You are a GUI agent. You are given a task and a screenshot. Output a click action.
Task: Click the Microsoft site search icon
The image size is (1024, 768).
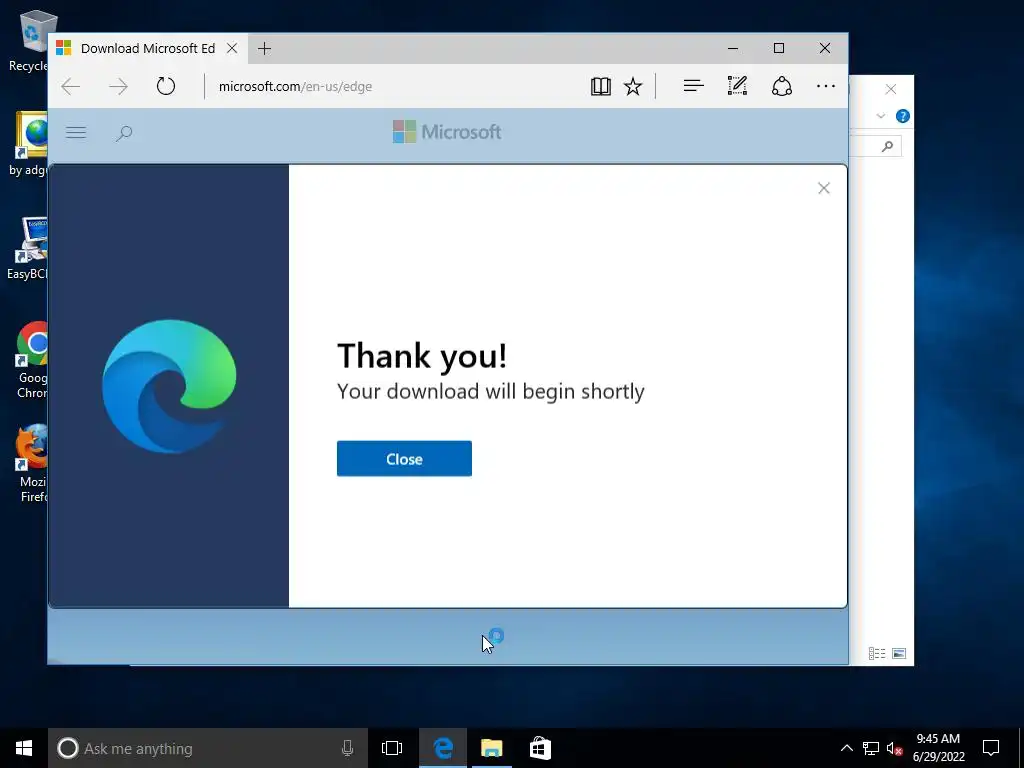click(x=123, y=133)
